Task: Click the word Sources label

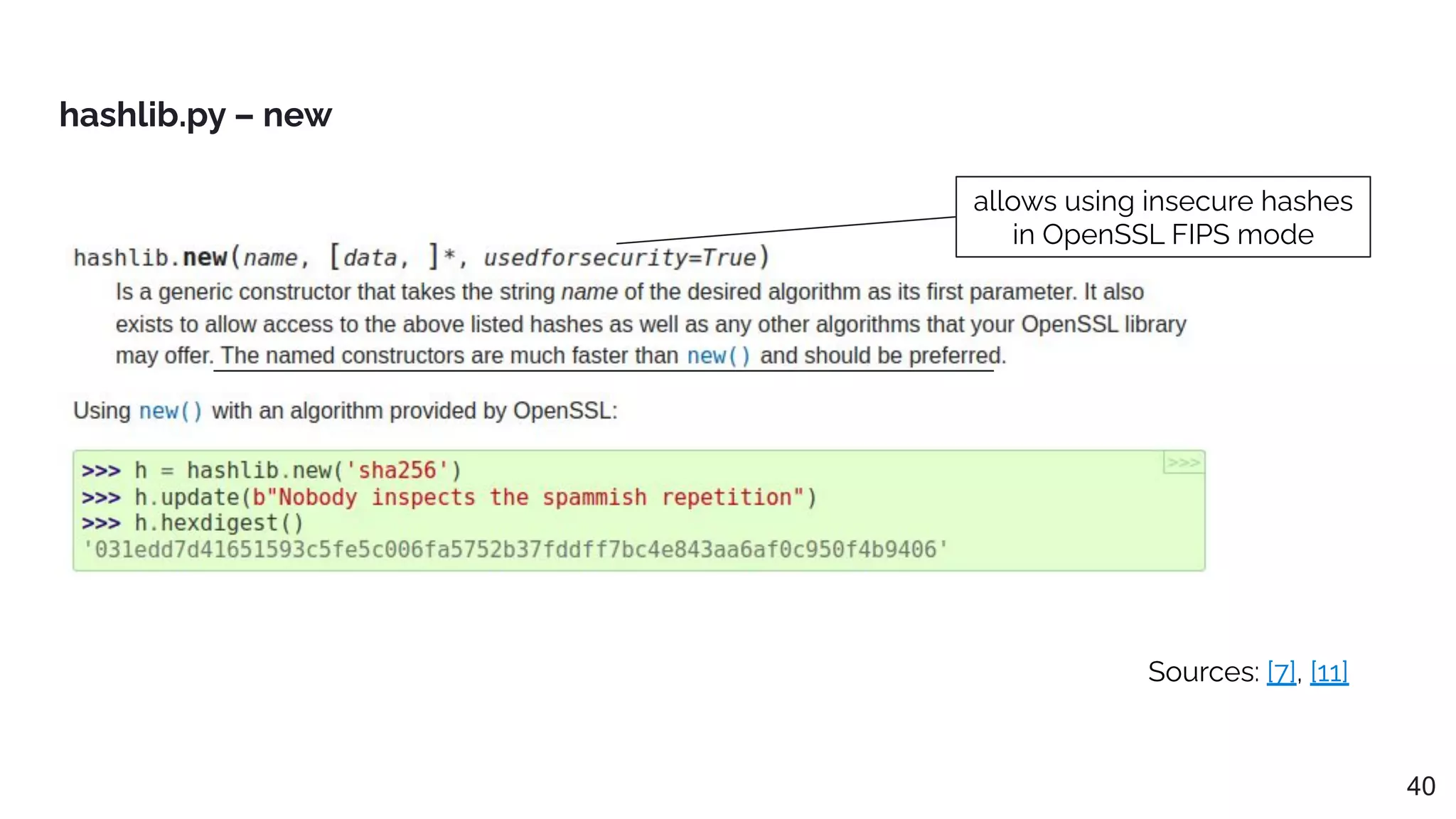Action: (1203, 672)
